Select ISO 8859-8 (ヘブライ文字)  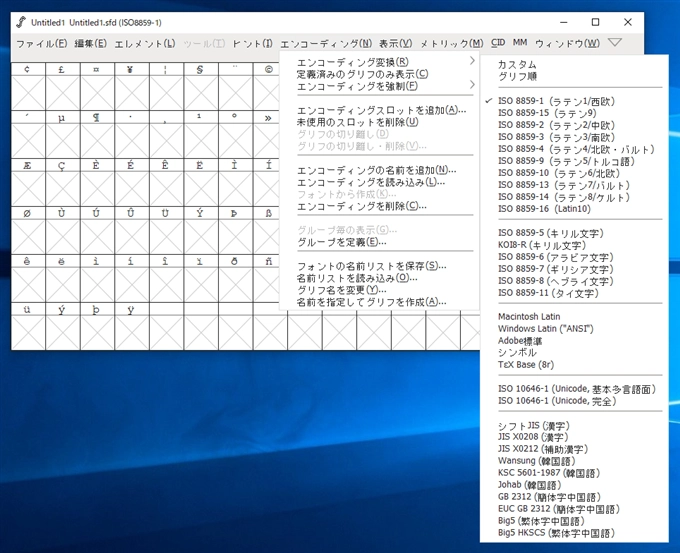574,281
